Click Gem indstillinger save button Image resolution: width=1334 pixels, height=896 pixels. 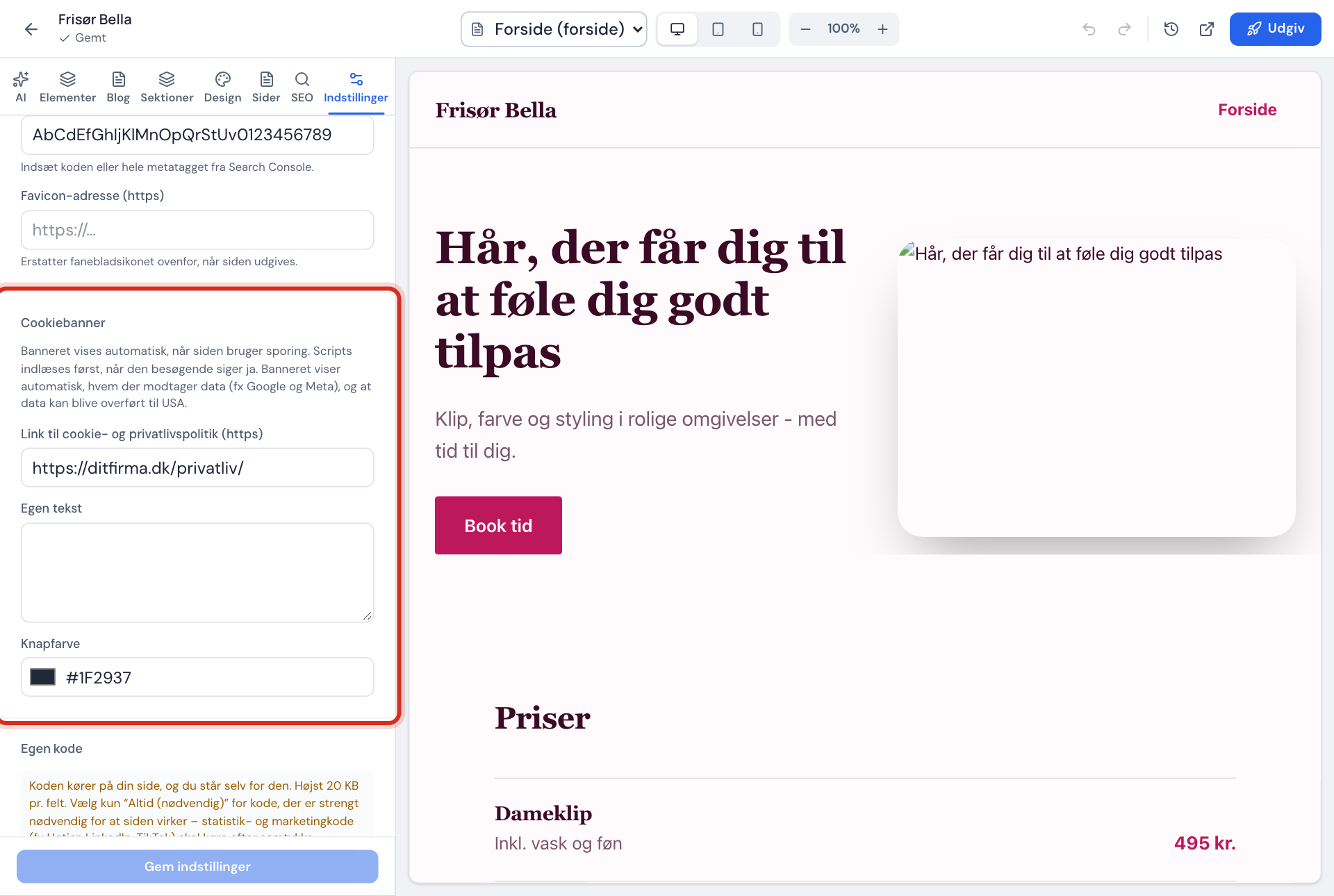pyautogui.click(x=197, y=866)
